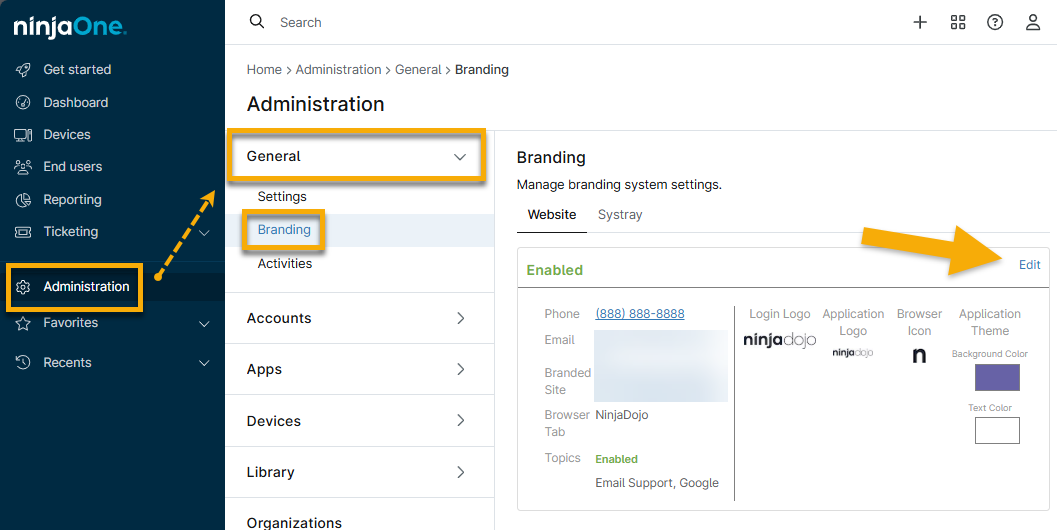Collapse the General section chevron
This screenshot has width=1057, height=530.
pos(460,157)
